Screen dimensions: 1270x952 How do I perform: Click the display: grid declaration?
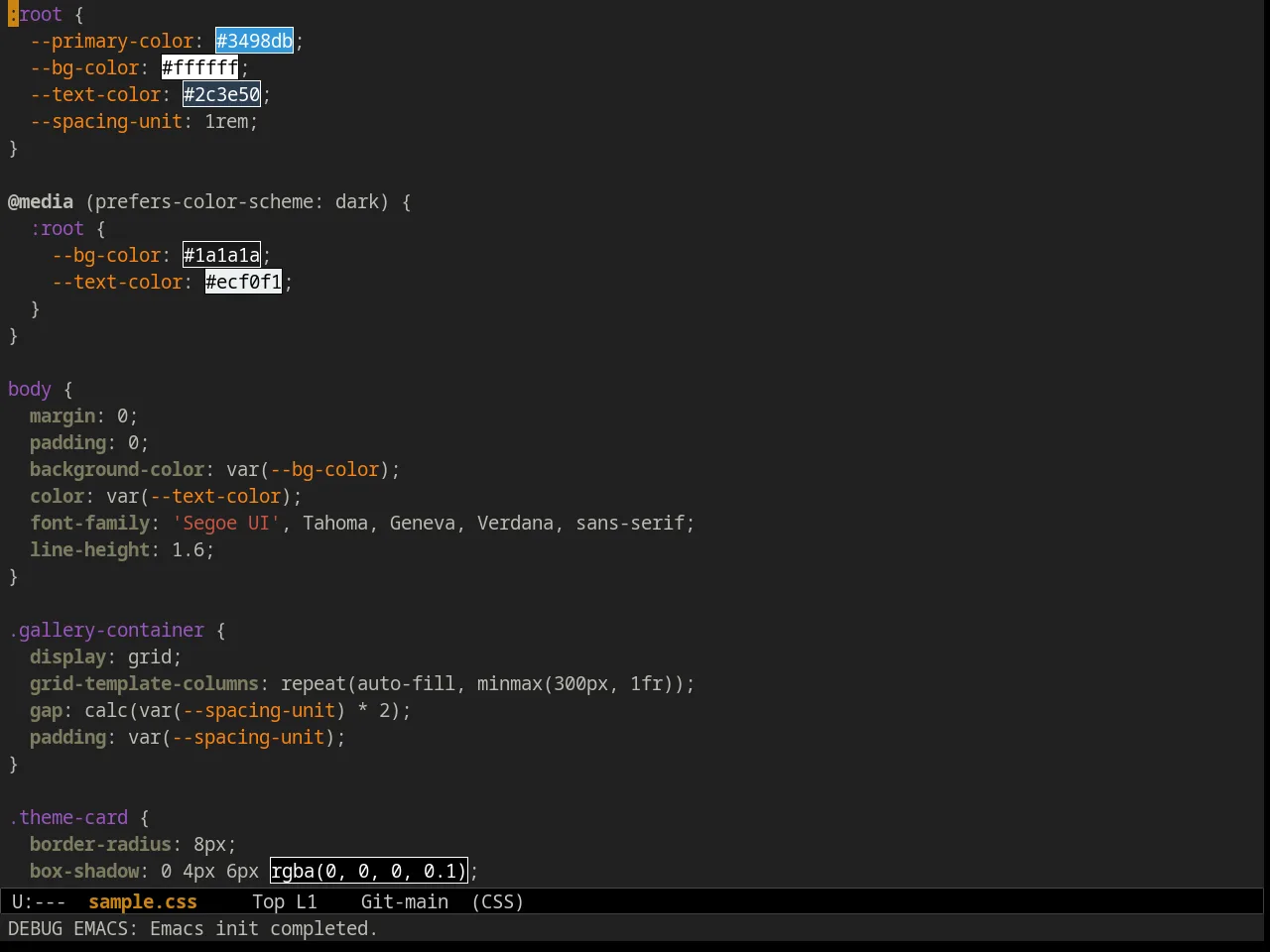coord(106,656)
